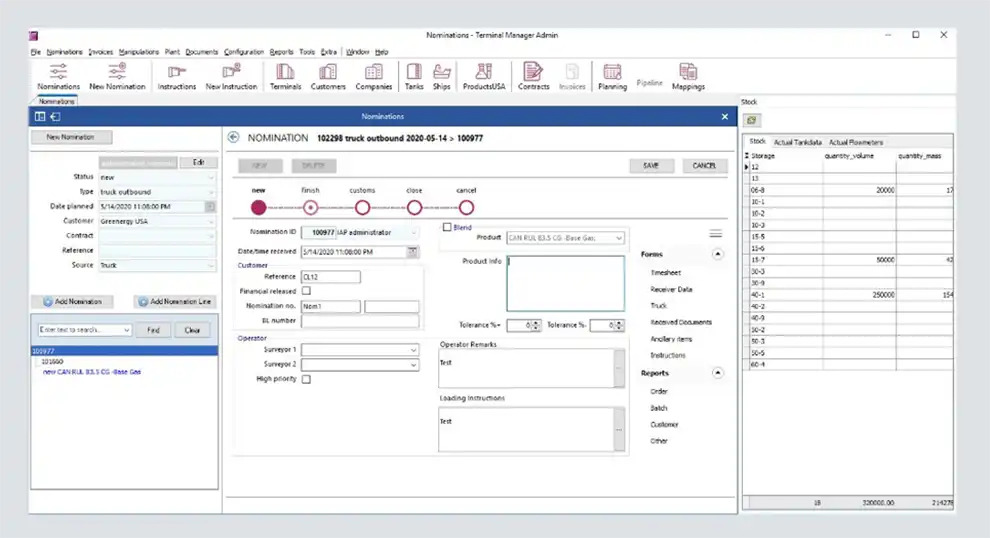Open the Contracts toolbar icon
The image size is (990, 538).
point(534,76)
